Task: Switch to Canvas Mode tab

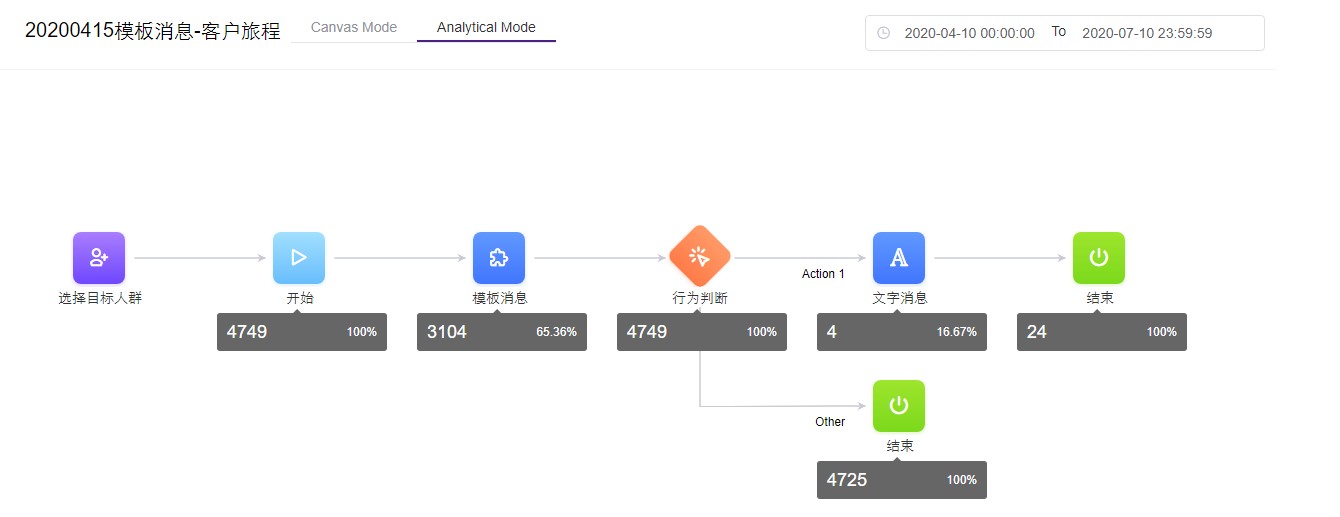Action: (354, 28)
